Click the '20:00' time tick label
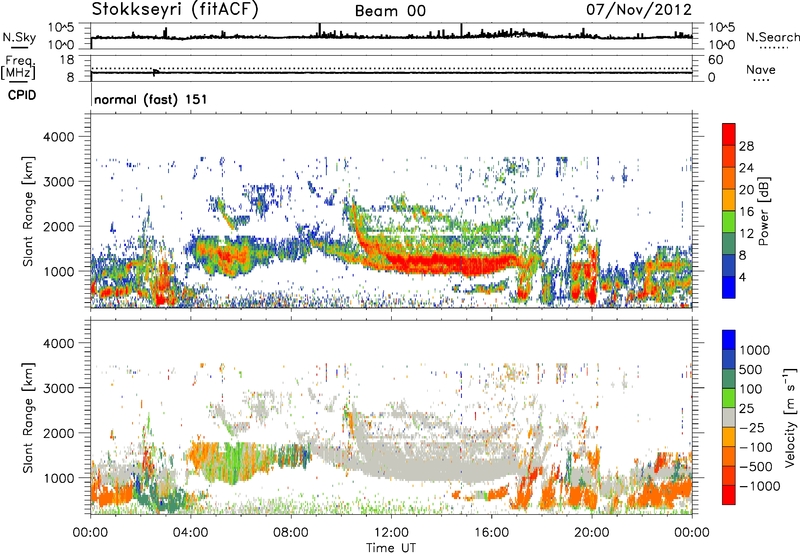Screen dimensions: 800x554 591,533
